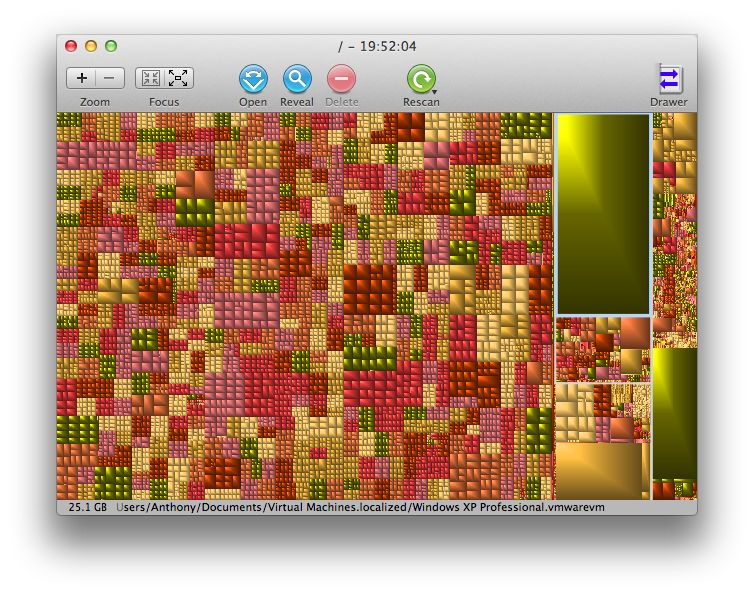Screen dimensions: 754x594
Task: Reveal selected item using magnifier icon
Action: (x=297, y=78)
